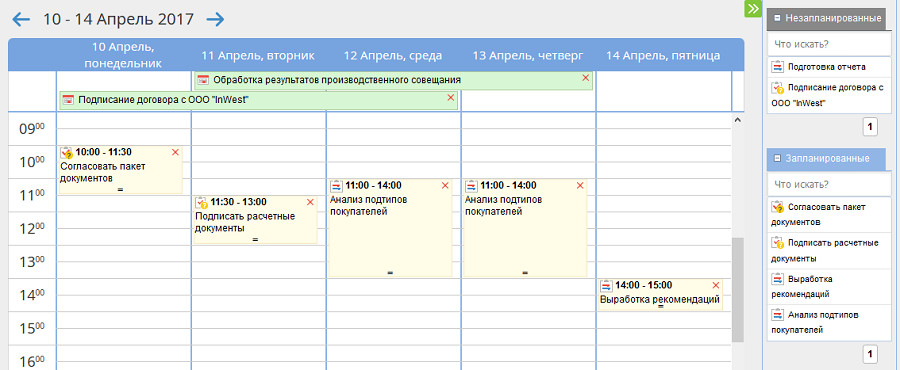900x370 pixels.
Task: Click scroll-up arrow of calendar scrollbar
Action: click(738, 120)
